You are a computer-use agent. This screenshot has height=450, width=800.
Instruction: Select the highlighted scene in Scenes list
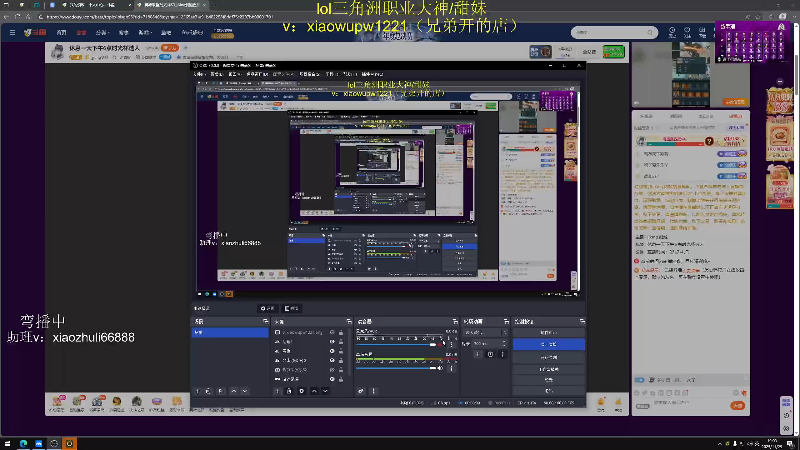click(x=230, y=333)
